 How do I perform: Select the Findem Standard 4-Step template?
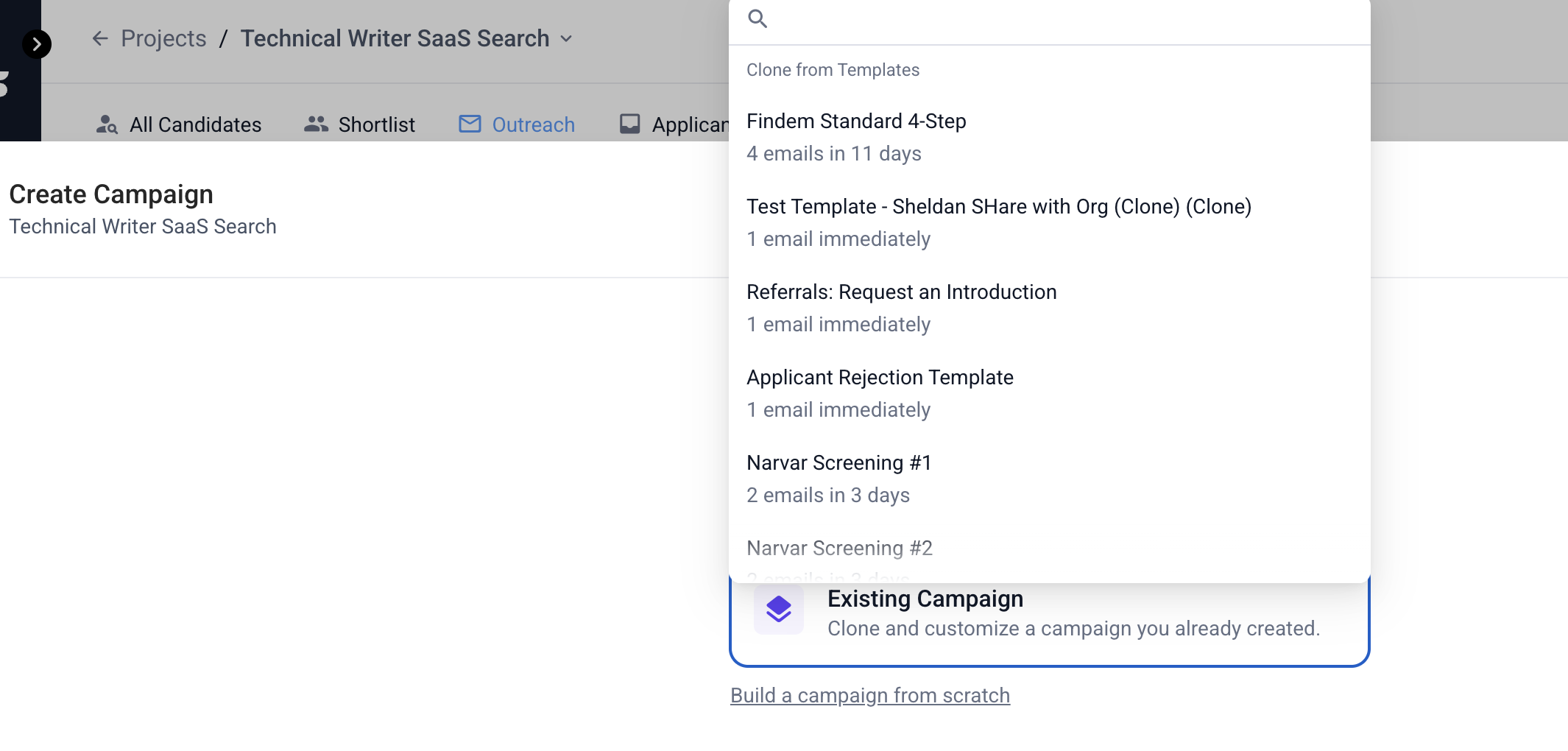1050,137
